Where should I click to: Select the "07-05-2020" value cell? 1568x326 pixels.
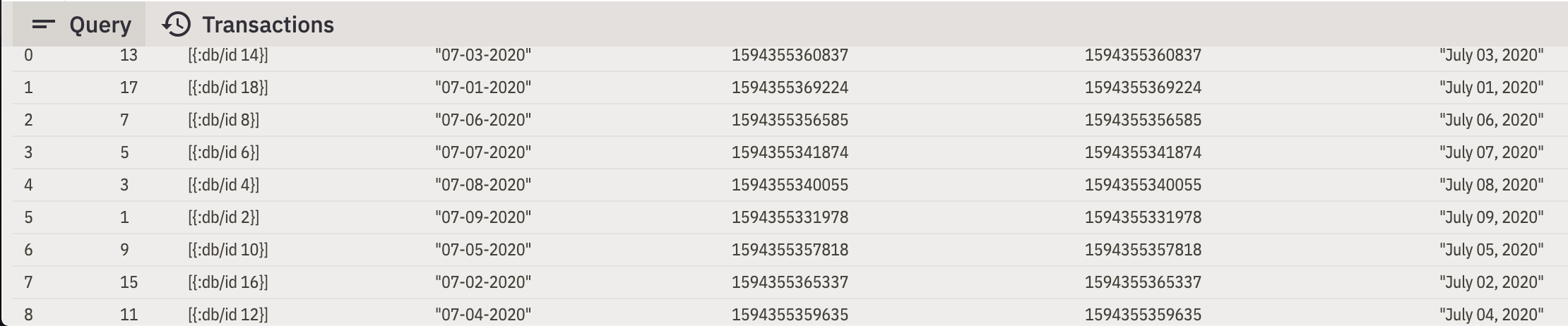tap(483, 250)
